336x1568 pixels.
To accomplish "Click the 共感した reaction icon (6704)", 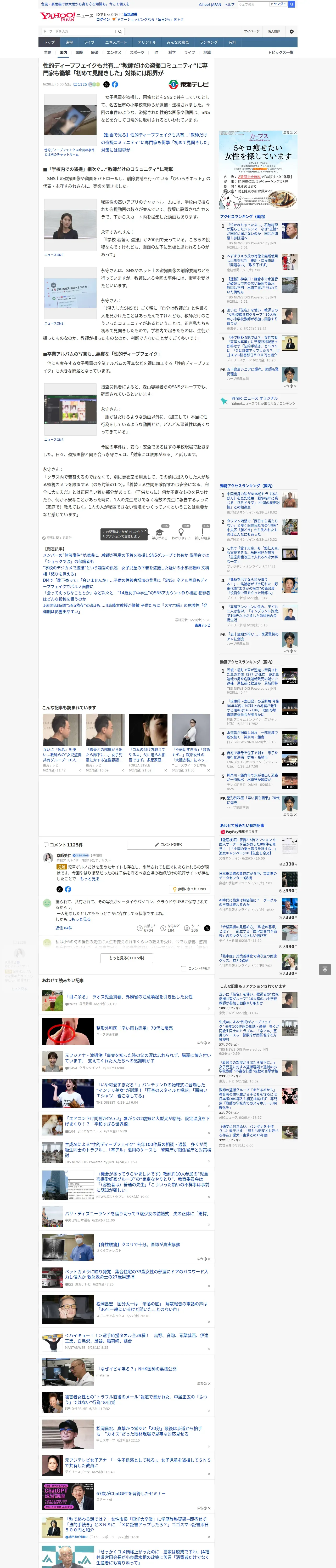I will point(140,928).
